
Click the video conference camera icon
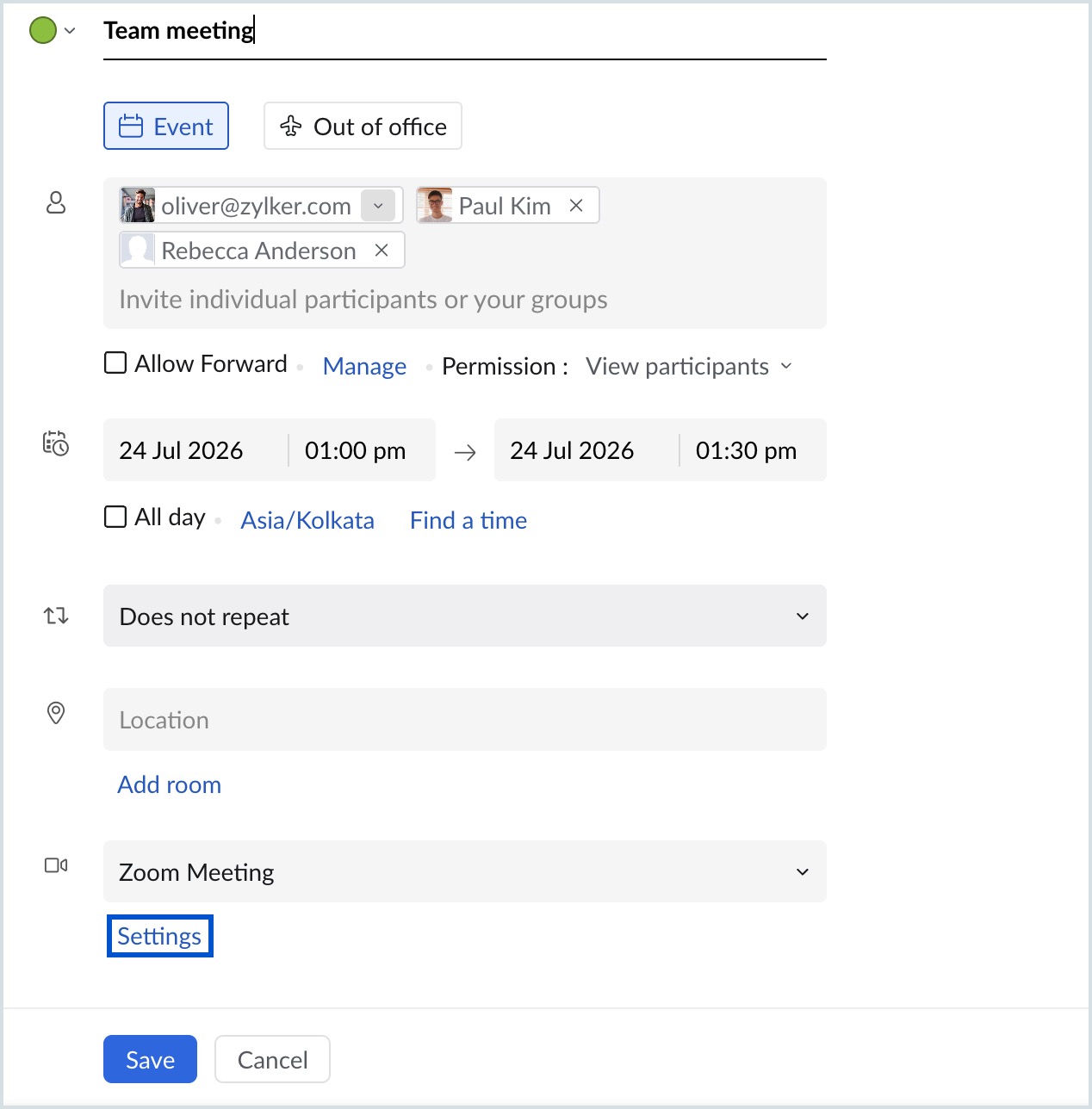56,865
